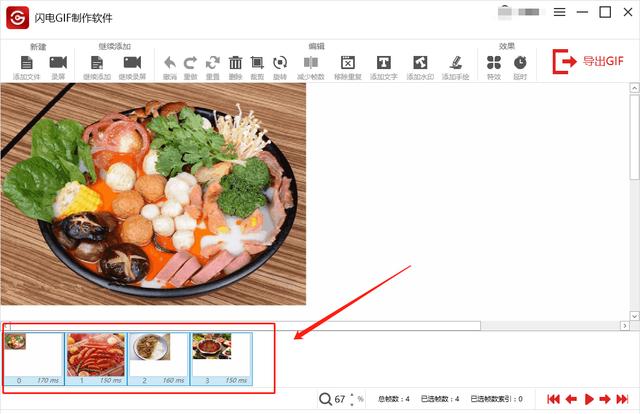Select frame 1 thumbnail with crayfish

tap(96, 354)
